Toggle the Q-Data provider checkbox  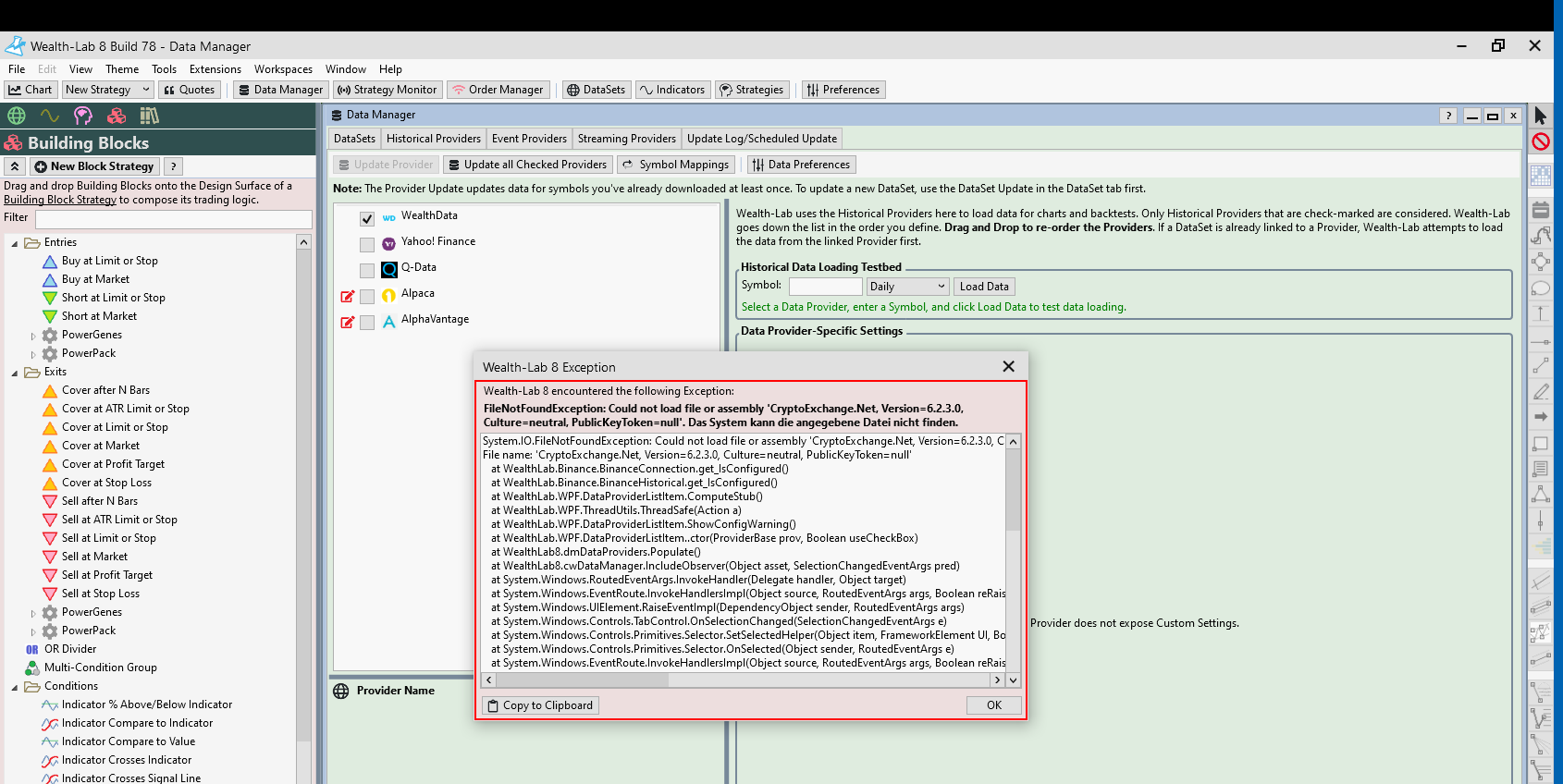pos(367,271)
